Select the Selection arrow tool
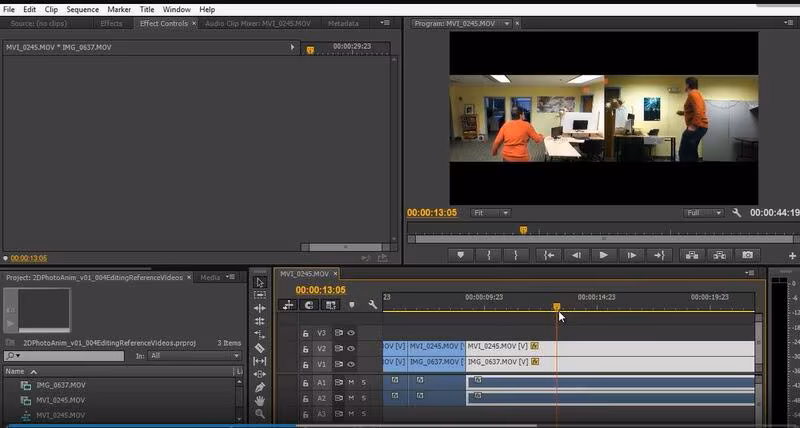Screen dimensions: 800x428 260,282
